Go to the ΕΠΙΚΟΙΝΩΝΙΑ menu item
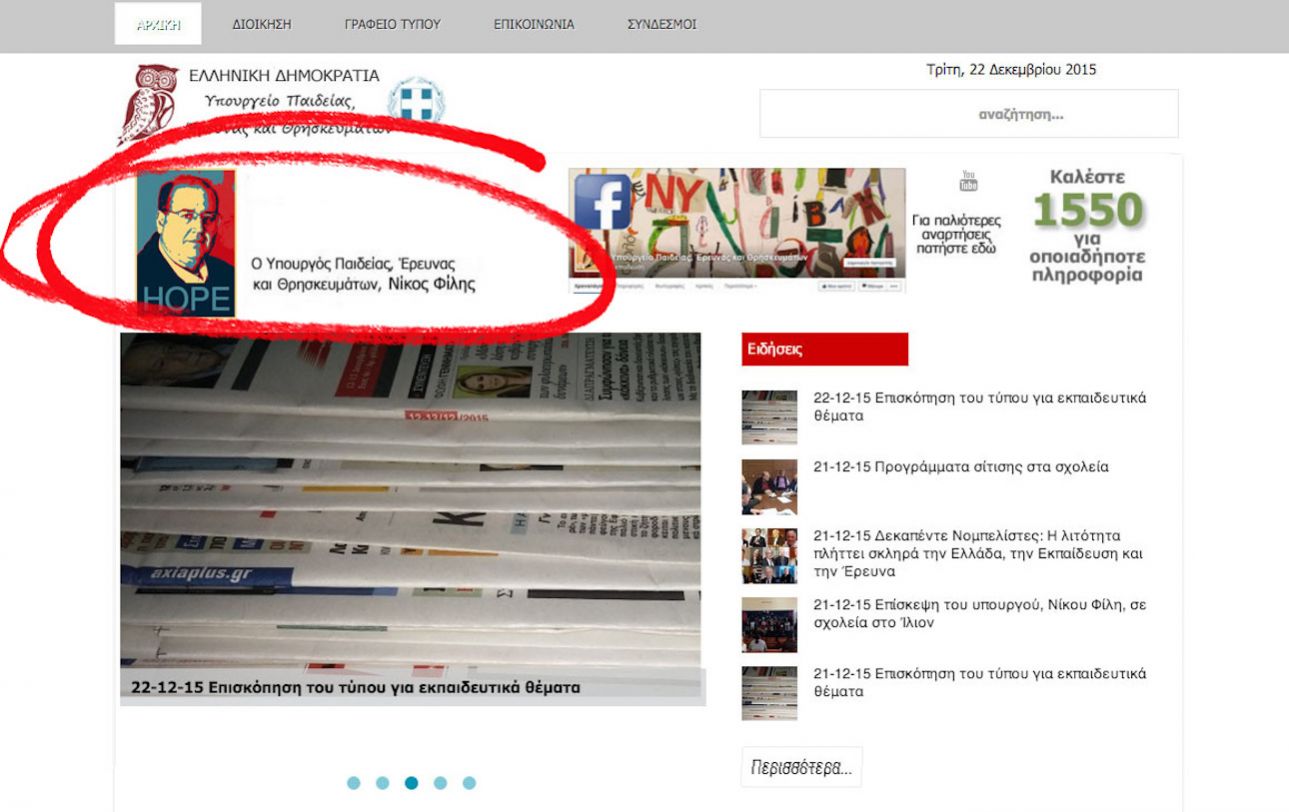Image resolution: width=1289 pixels, height=812 pixels. tap(534, 25)
